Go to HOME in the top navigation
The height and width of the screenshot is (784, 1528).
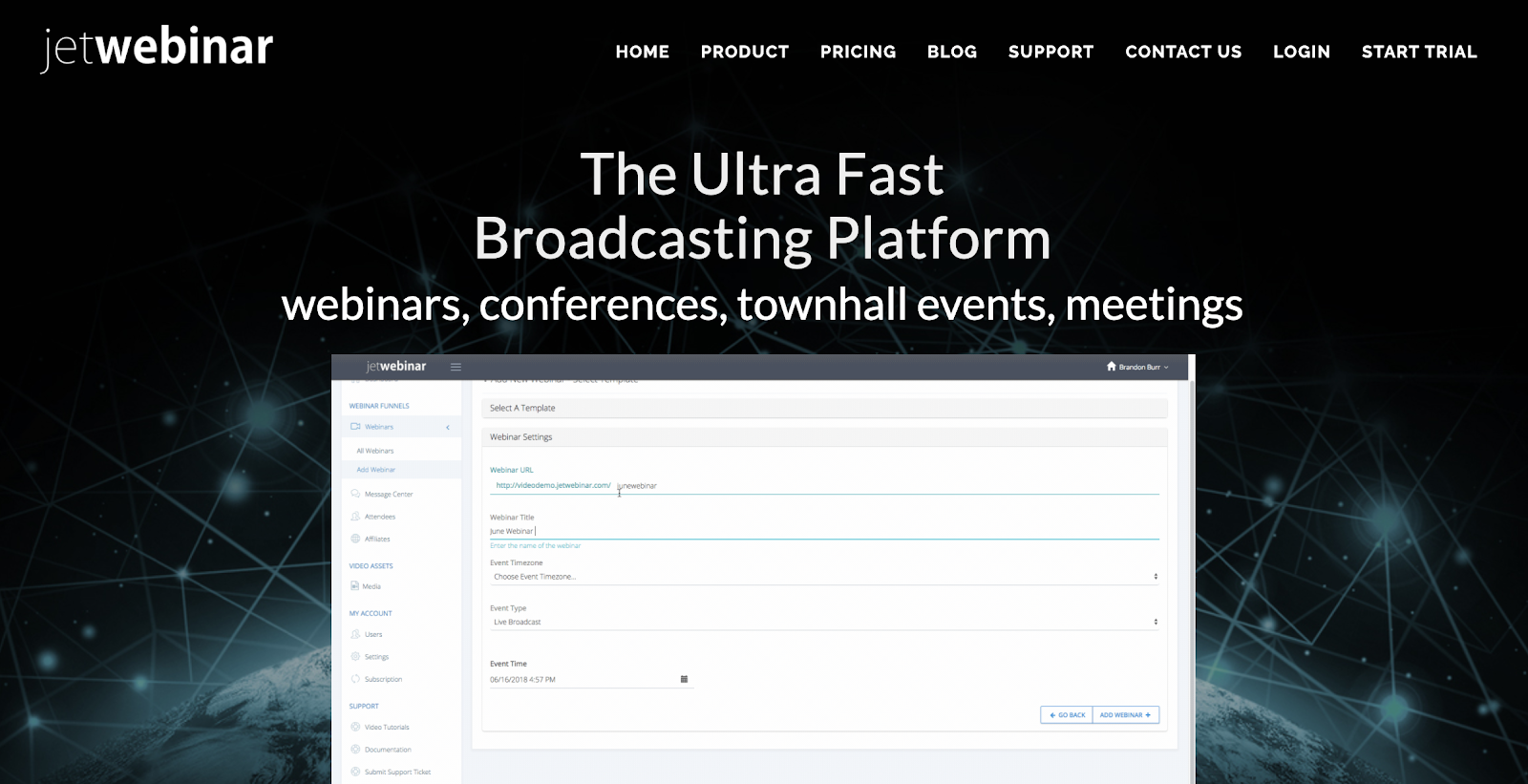tap(643, 52)
